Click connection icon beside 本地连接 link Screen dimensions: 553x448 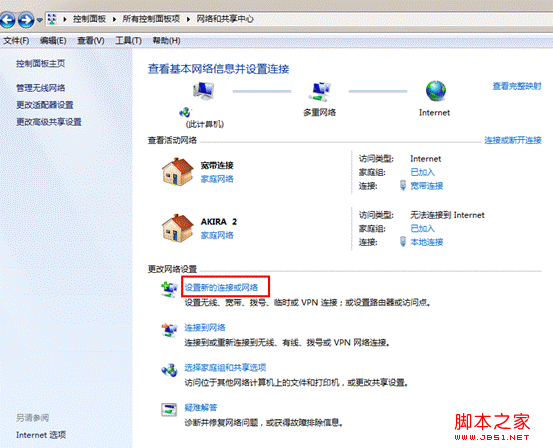[x=403, y=242]
